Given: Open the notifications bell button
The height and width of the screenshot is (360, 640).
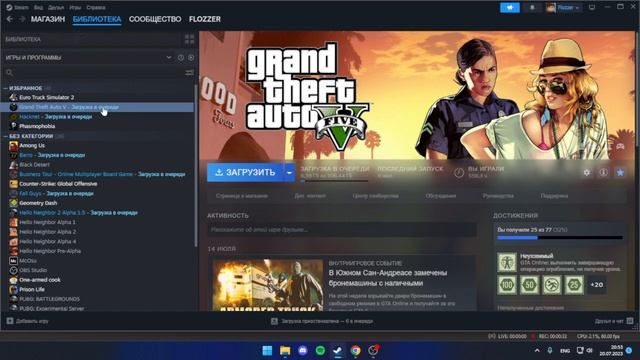Looking at the screenshot, I should (x=532, y=7).
